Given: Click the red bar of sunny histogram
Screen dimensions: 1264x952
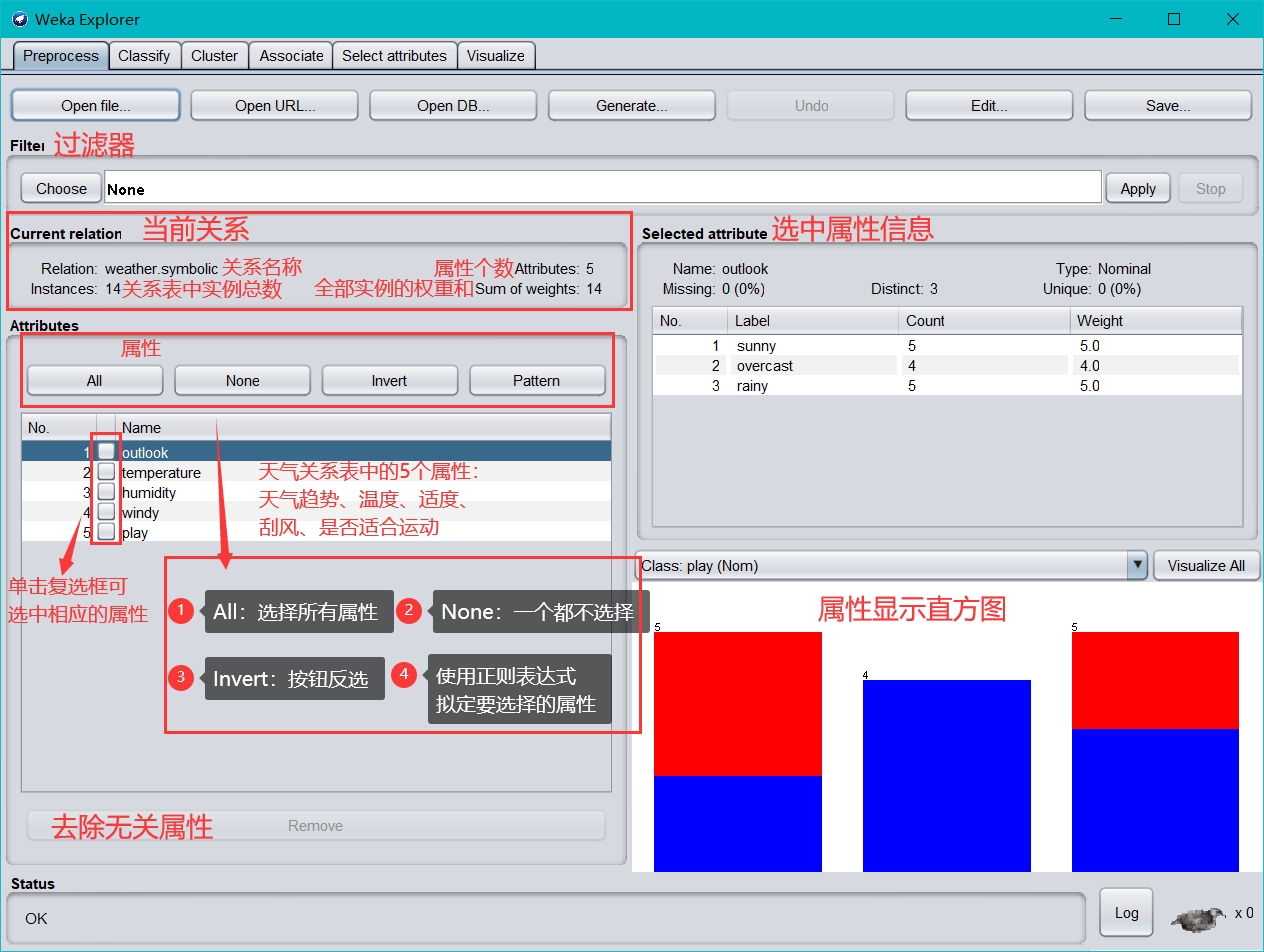Looking at the screenshot, I should [738, 703].
